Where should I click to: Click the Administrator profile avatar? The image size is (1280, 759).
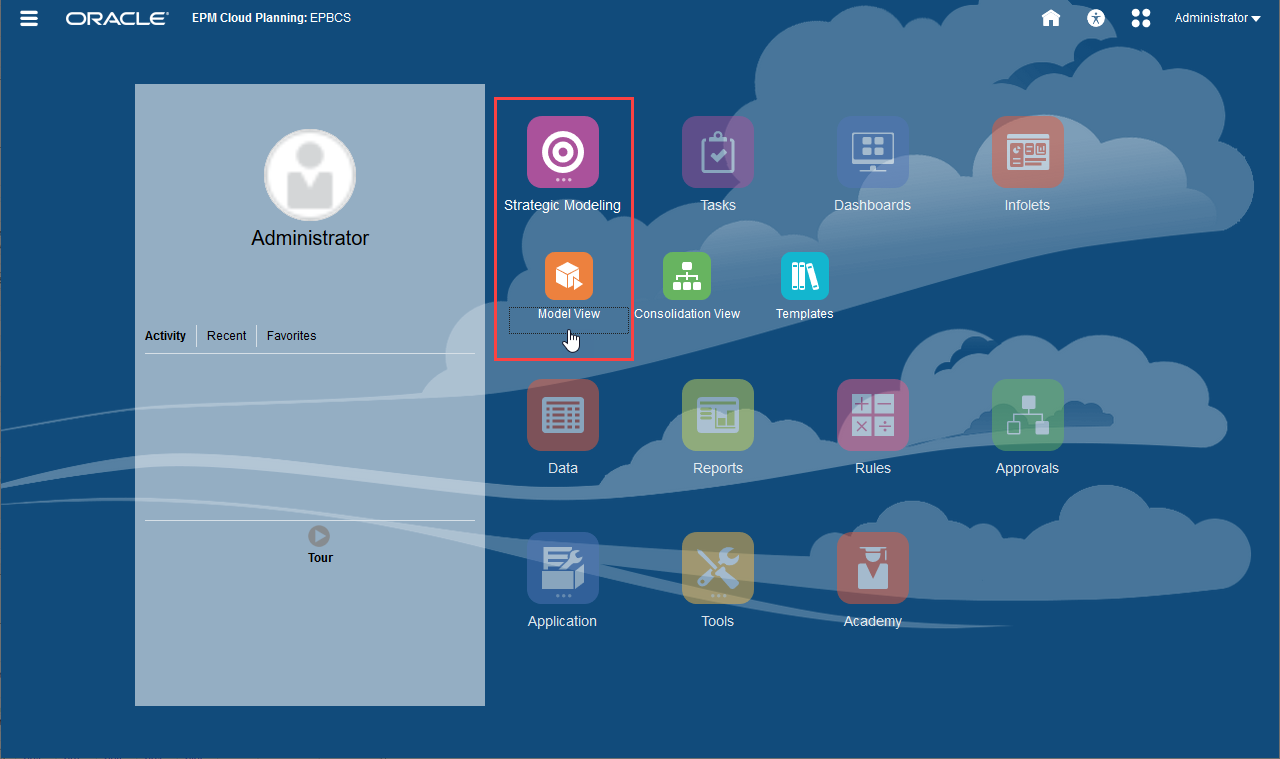[309, 175]
